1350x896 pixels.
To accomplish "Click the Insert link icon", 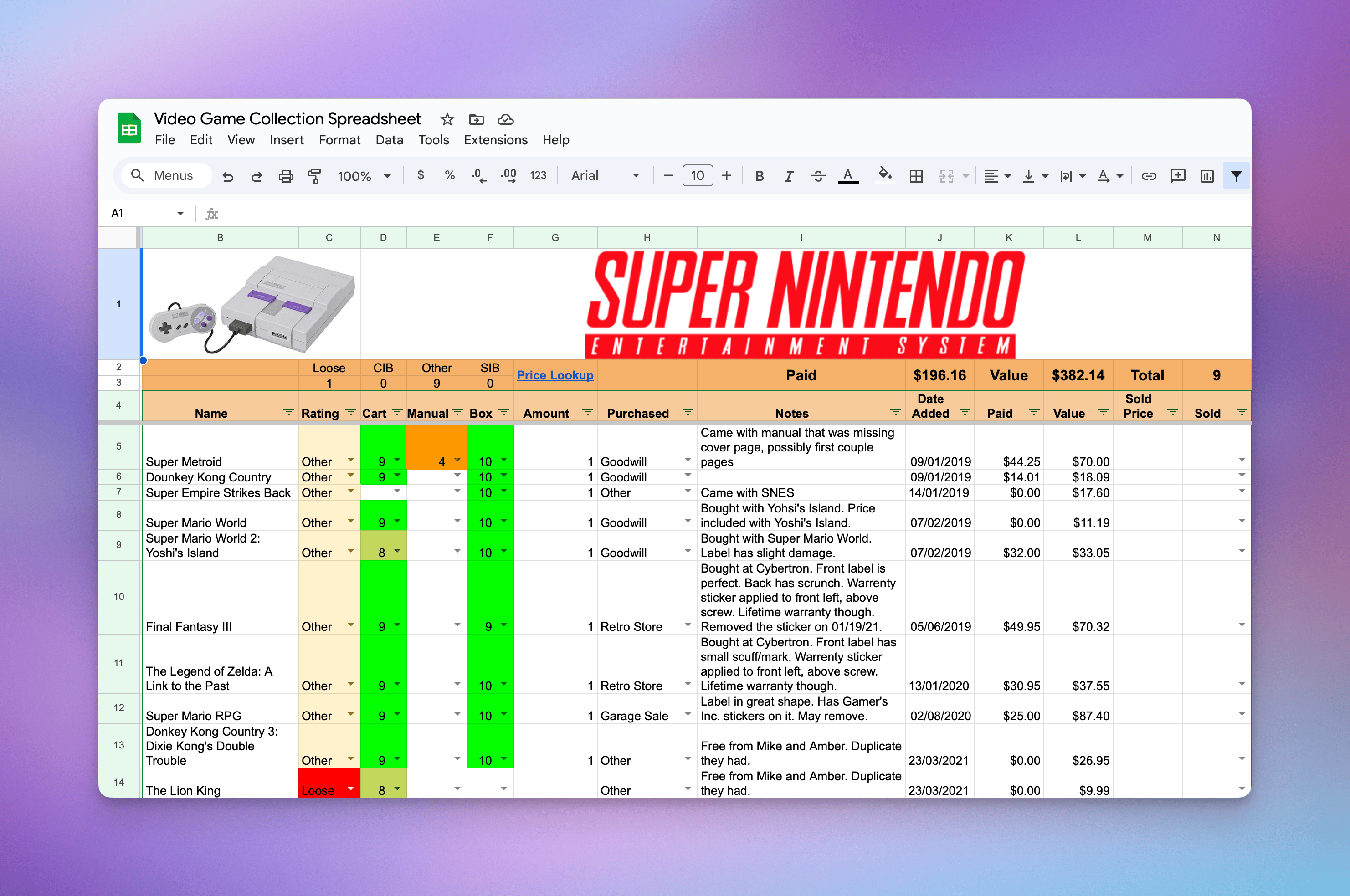I will 1149,176.
